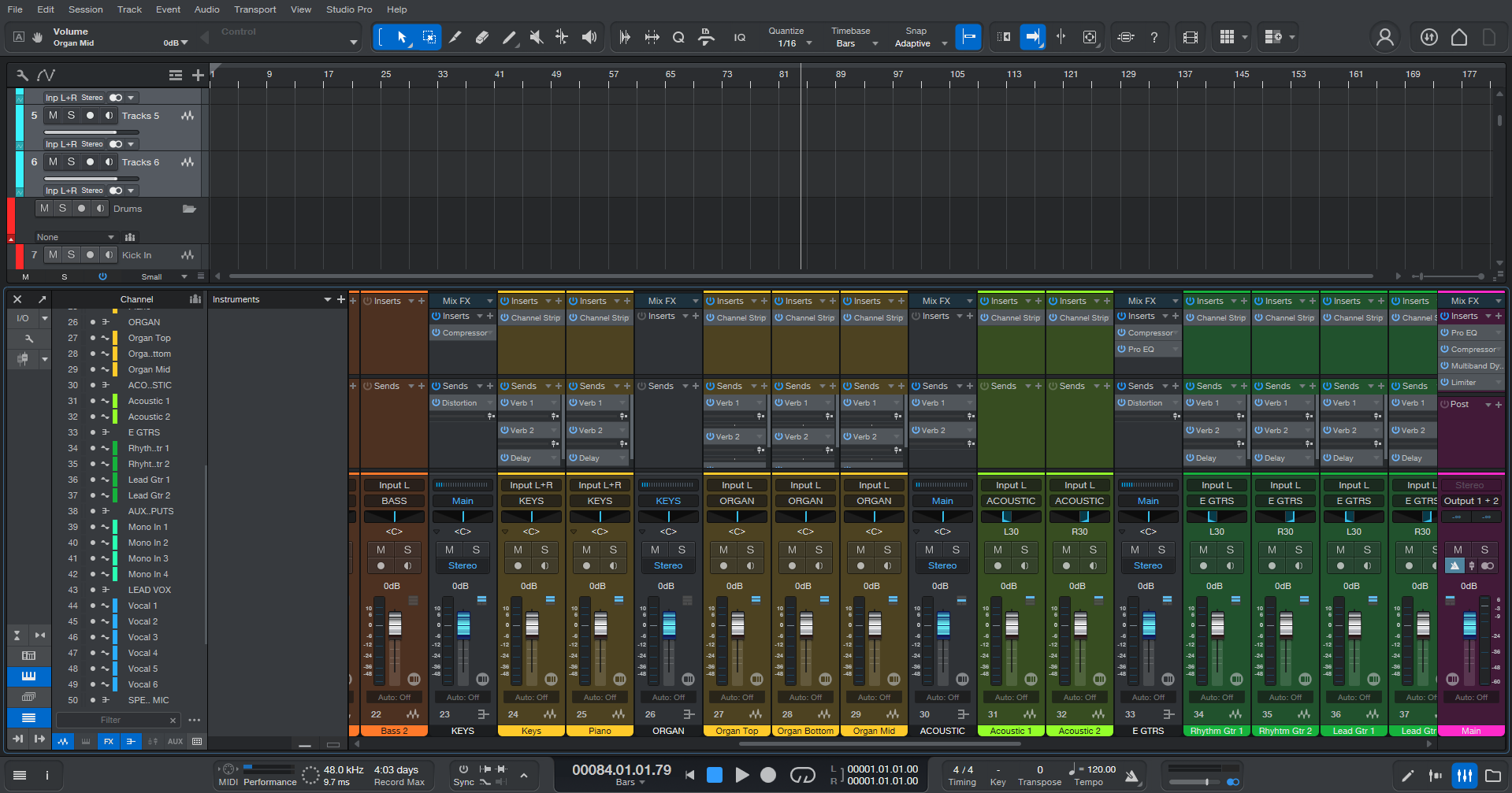Select the Split tool

[x=455, y=36]
